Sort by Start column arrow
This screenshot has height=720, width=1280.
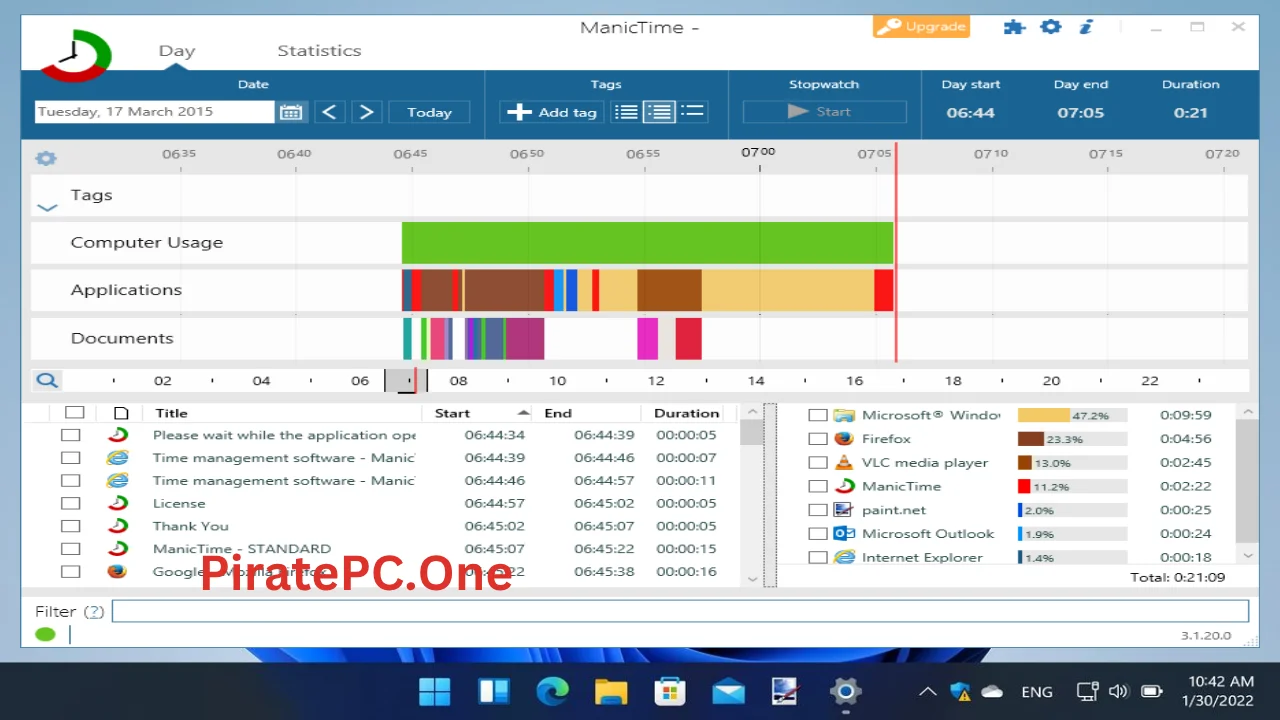pyautogui.click(x=523, y=413)
